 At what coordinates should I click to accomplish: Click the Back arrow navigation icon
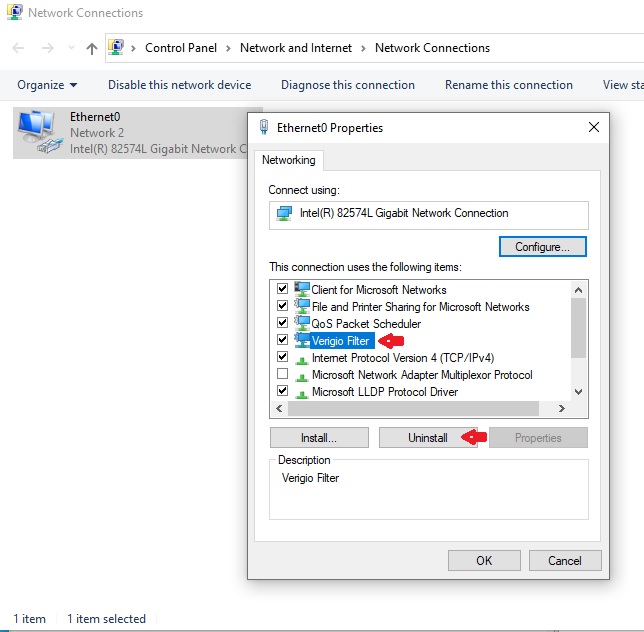18,48
